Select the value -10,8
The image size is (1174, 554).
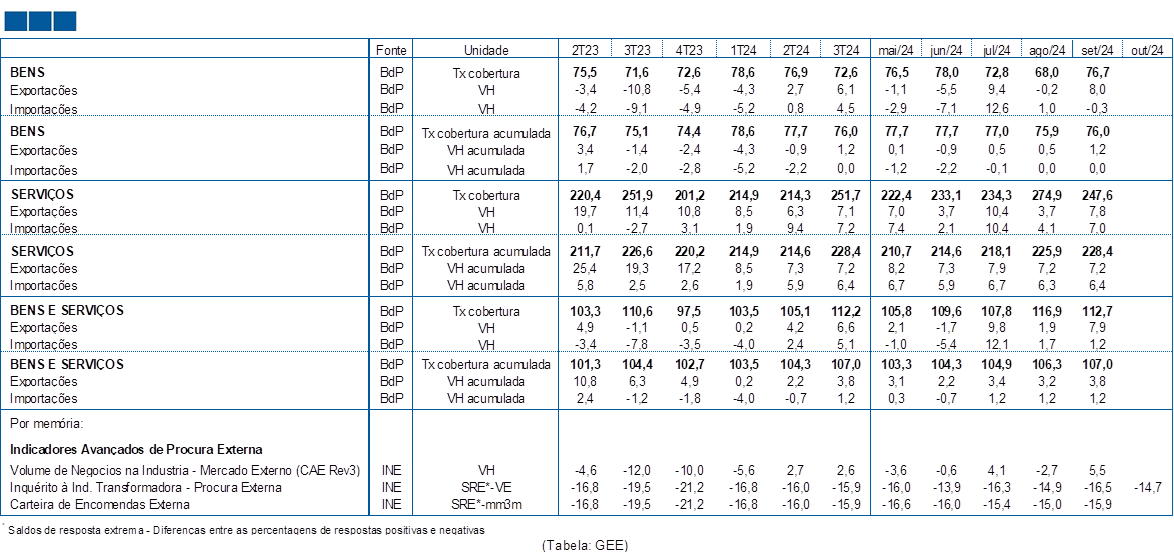click(x=637, y=91)
